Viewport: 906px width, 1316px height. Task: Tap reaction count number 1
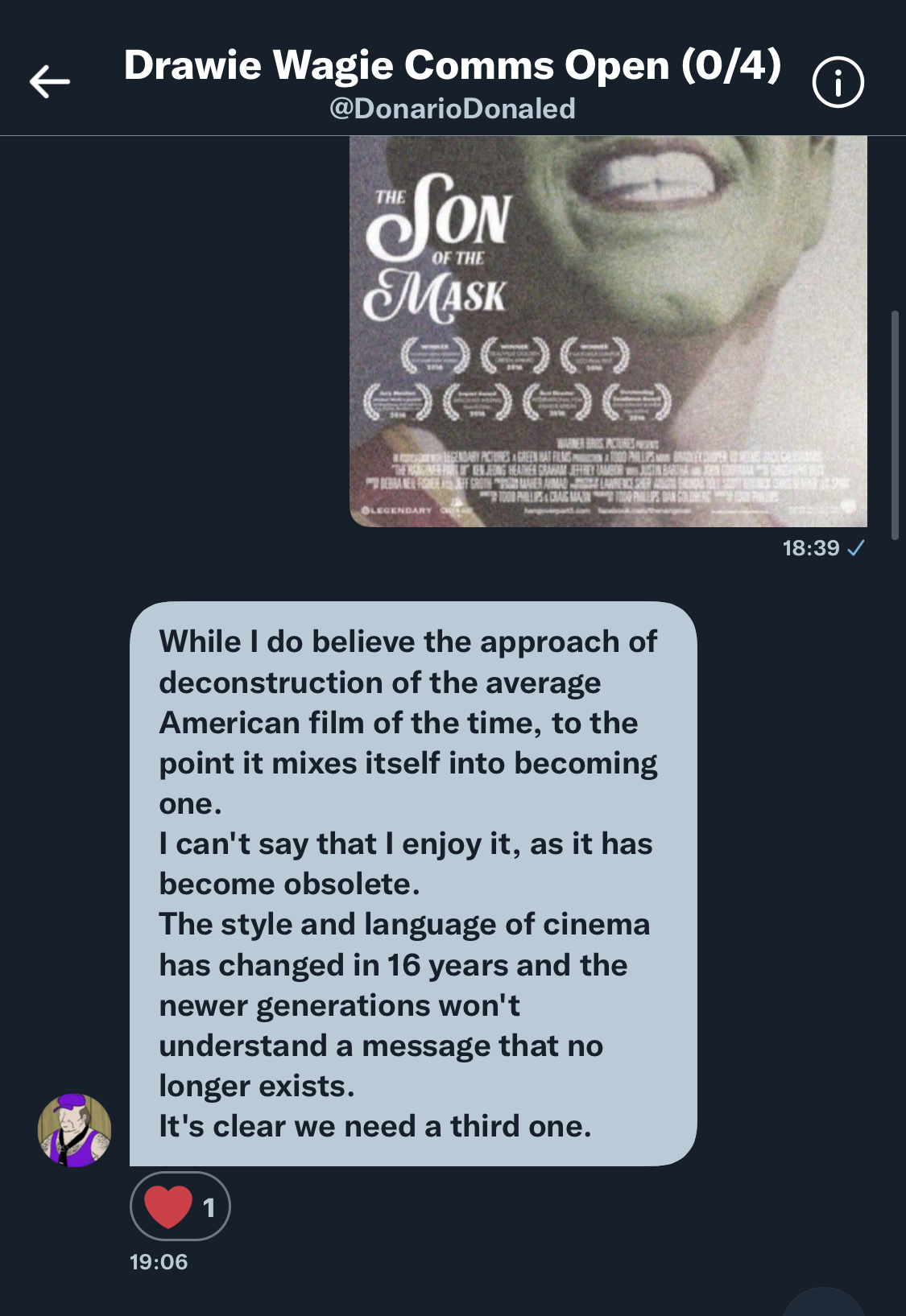click(209, 1207)
